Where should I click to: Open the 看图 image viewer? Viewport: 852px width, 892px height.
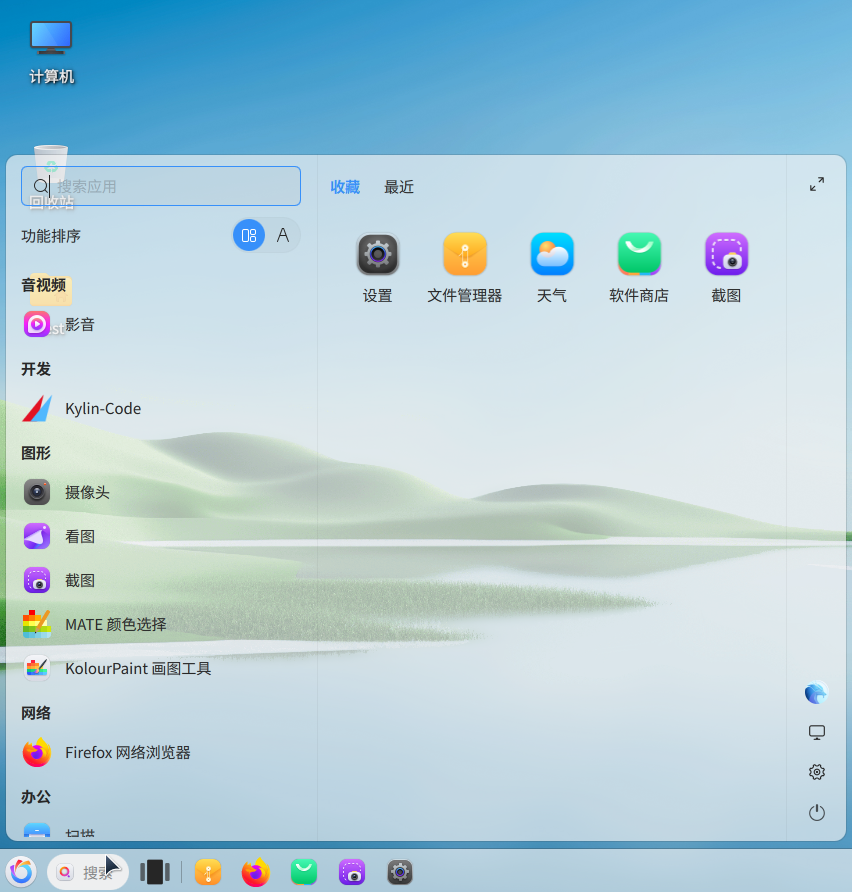pyautogui.click(x=162, y=536)
